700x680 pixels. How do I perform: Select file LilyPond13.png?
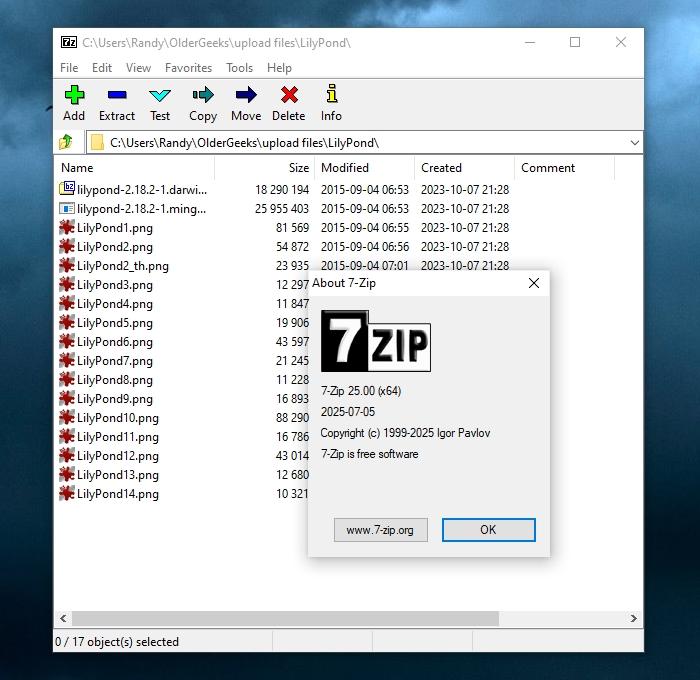pyautogui.click(x=117, y=475)
